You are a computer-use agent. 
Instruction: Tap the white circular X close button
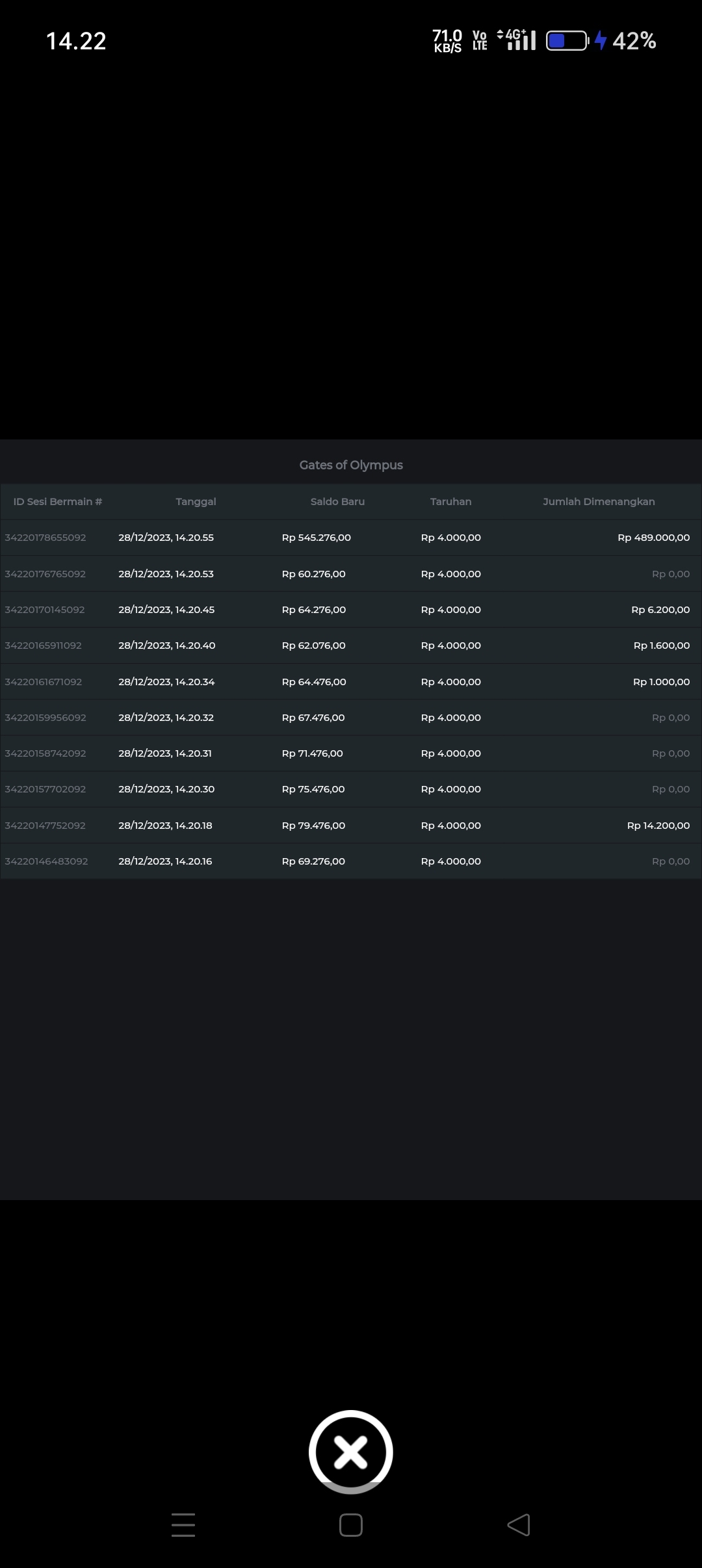pyautogui.click(x=351, y=1452)
